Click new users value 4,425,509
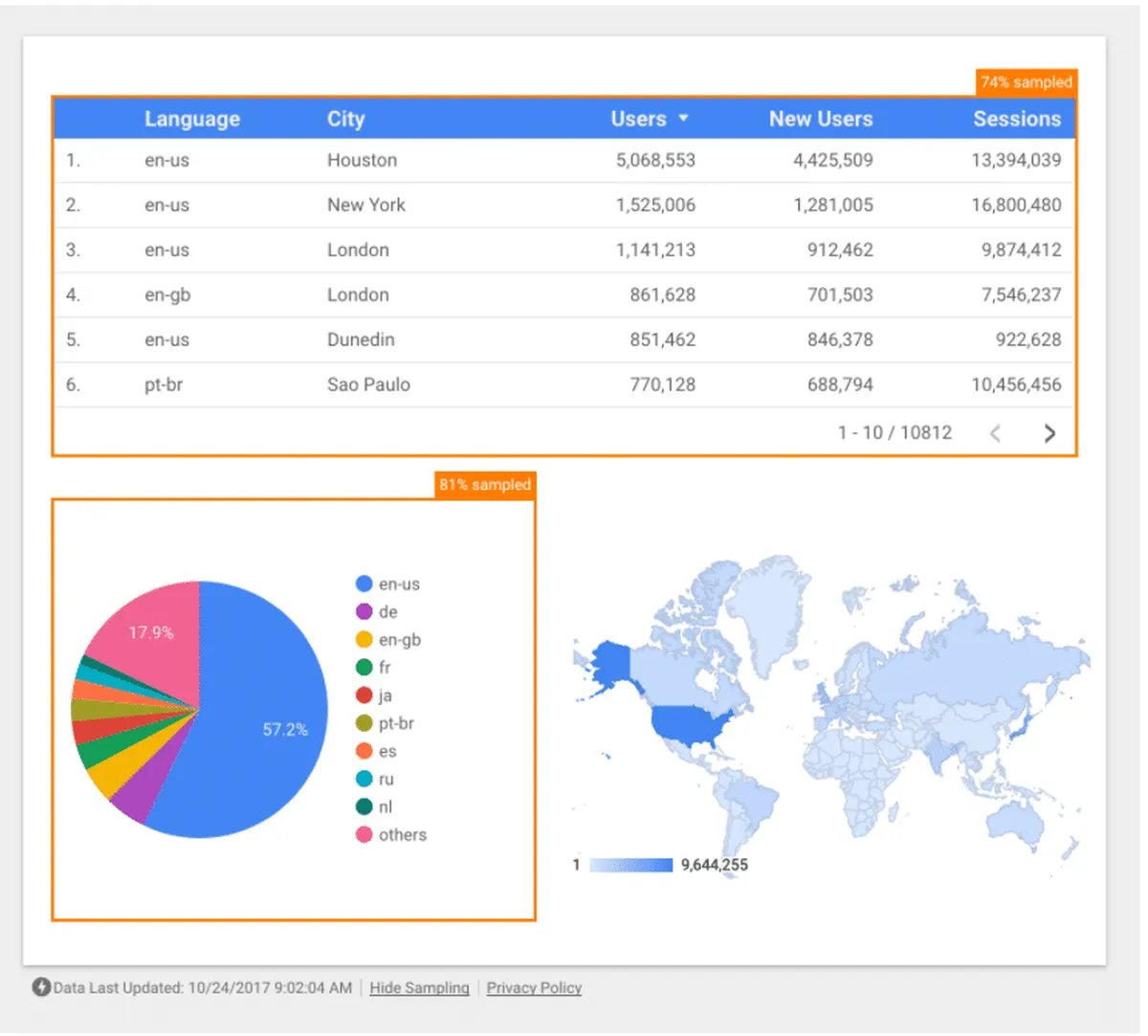This screenshot has width=1148, height=1036. pyautogui.click(x=833, y=160)
